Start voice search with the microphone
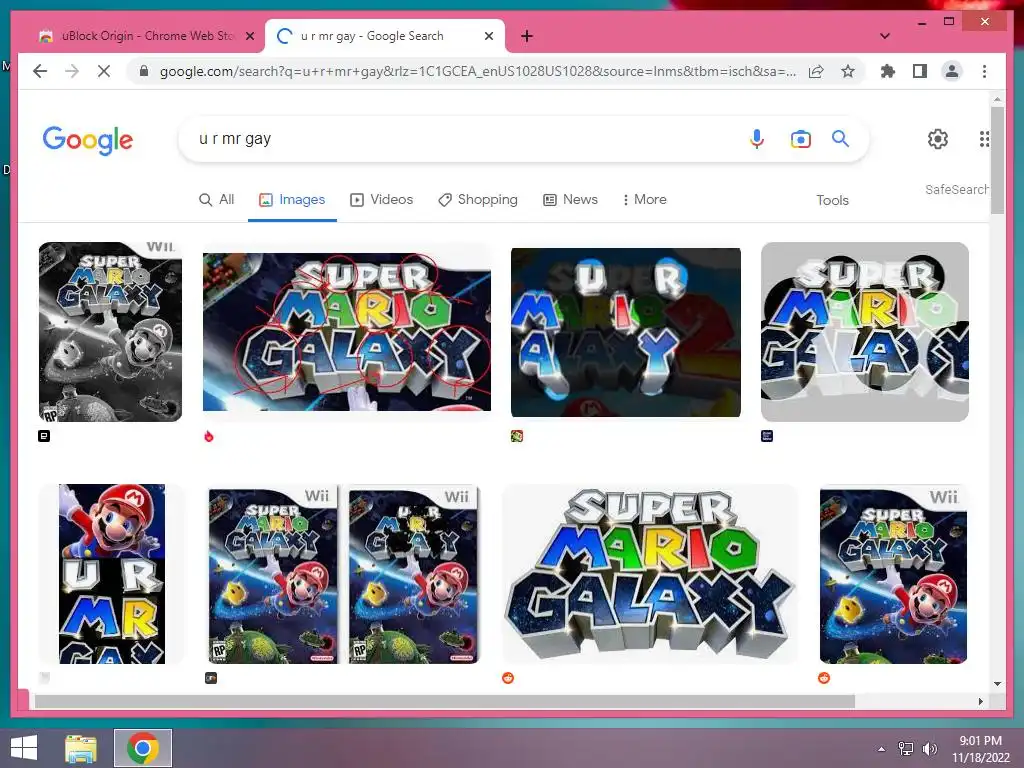The width and height of the screenshot is (1024, 768). point(757,138)
